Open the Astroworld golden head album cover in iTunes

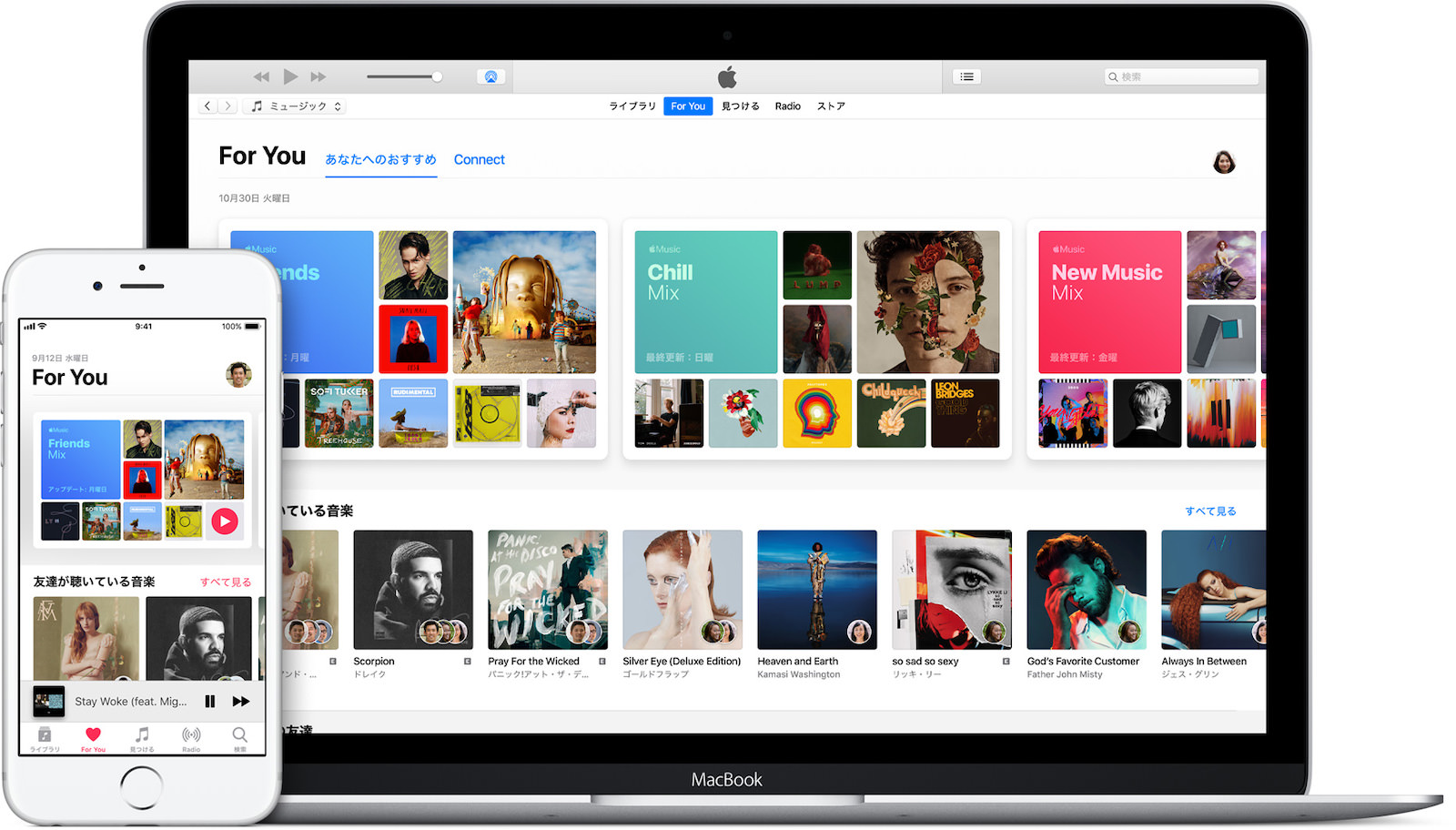524,302
